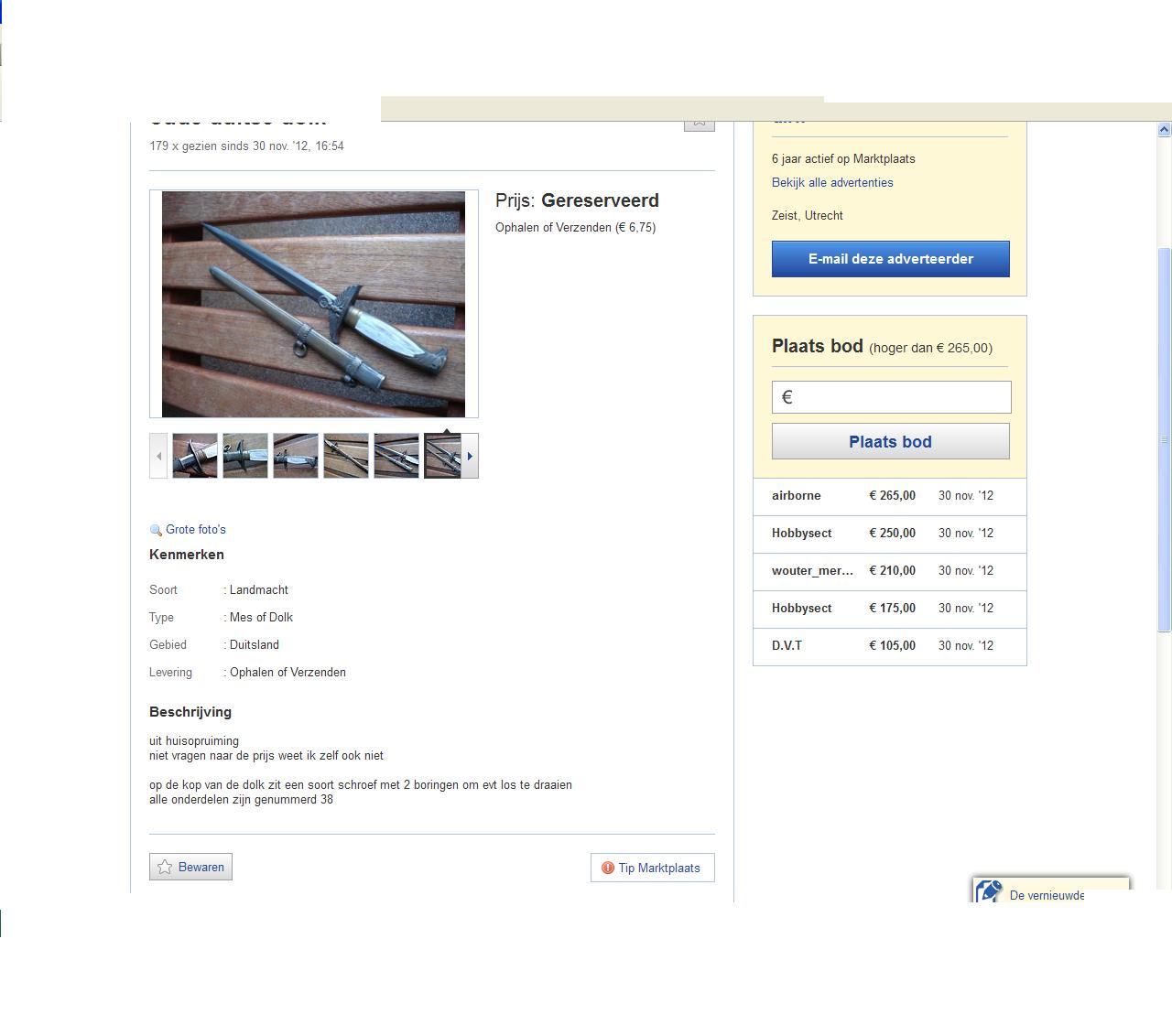Screen dimensions: 1172x1036
Task: Open the 'De vernieuwde' notification icon
Action: (989, 891)
